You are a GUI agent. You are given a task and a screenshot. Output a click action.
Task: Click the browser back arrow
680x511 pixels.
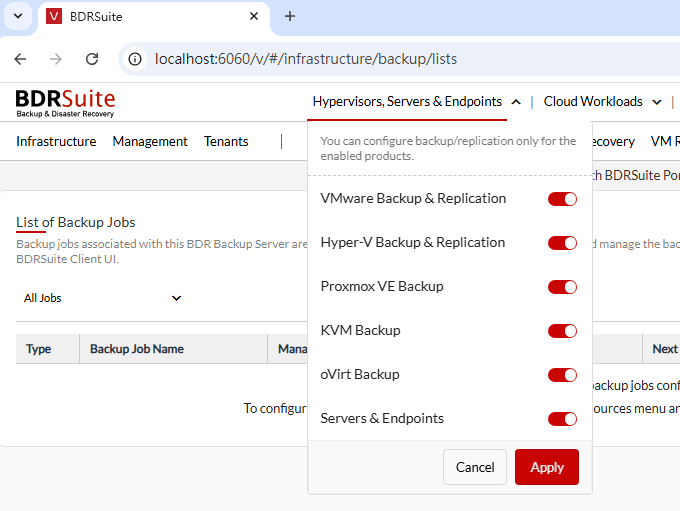[x=20, y=59]
